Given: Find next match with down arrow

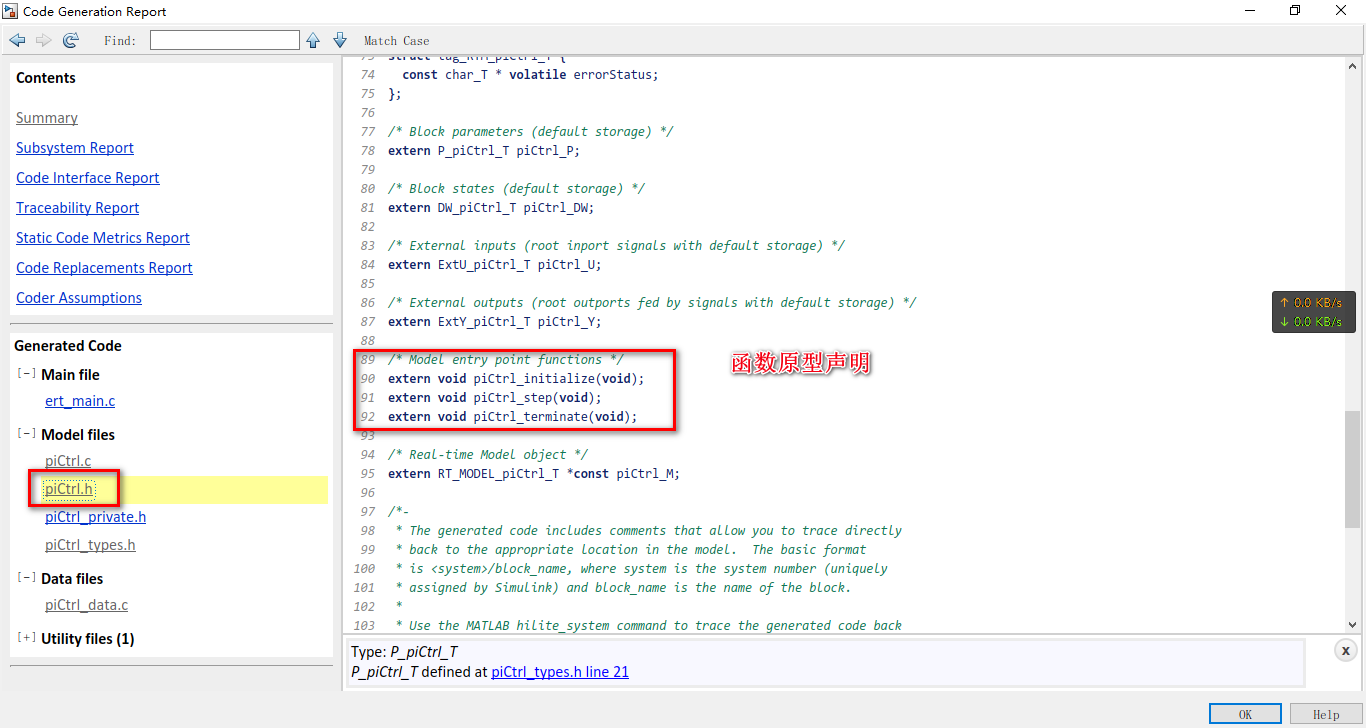Looking at the screenshot, I should [339, 40].
